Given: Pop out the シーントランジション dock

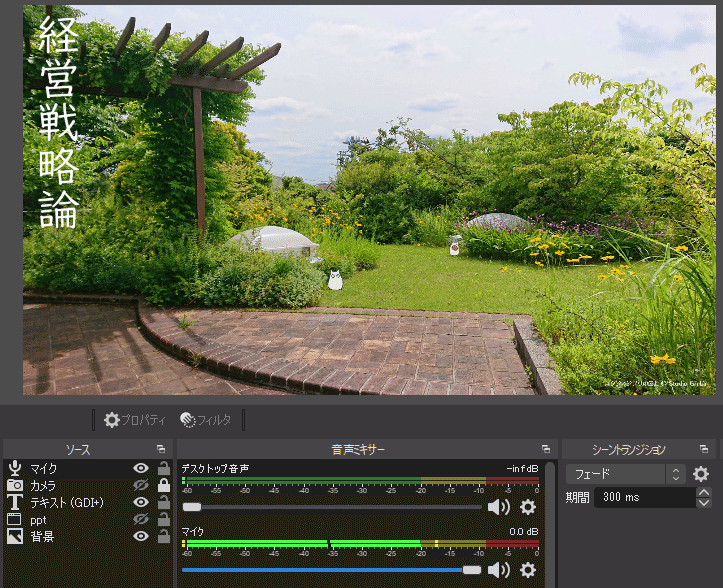Looking at the screenshot, I should click(704, 449).
